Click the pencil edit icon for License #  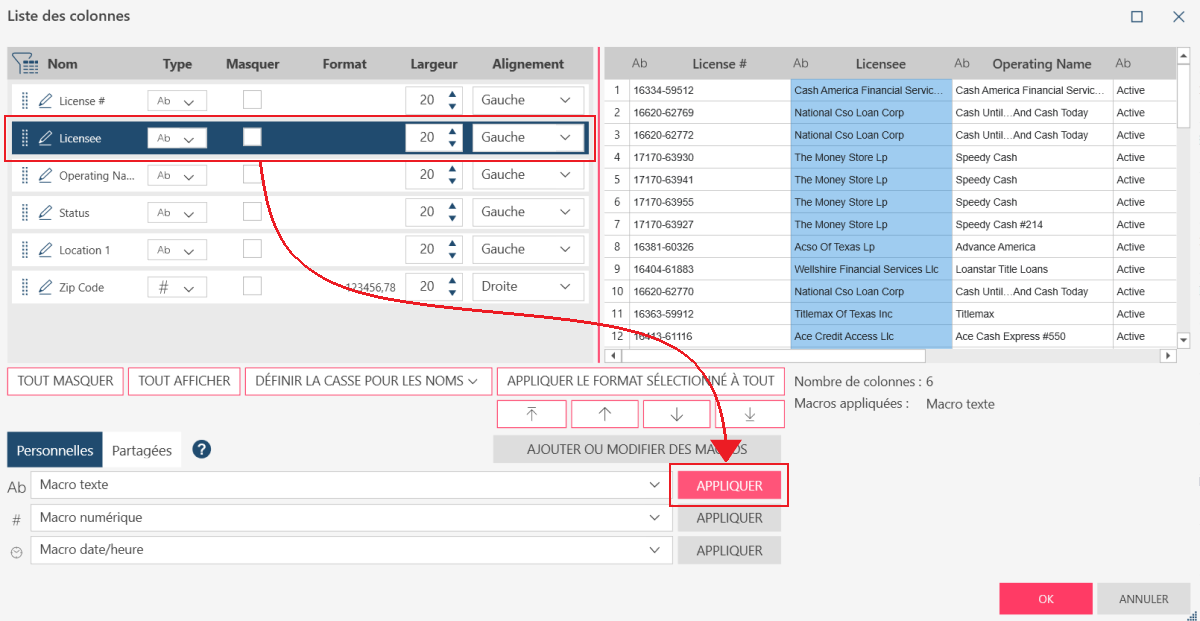click(x=45, y=101)
